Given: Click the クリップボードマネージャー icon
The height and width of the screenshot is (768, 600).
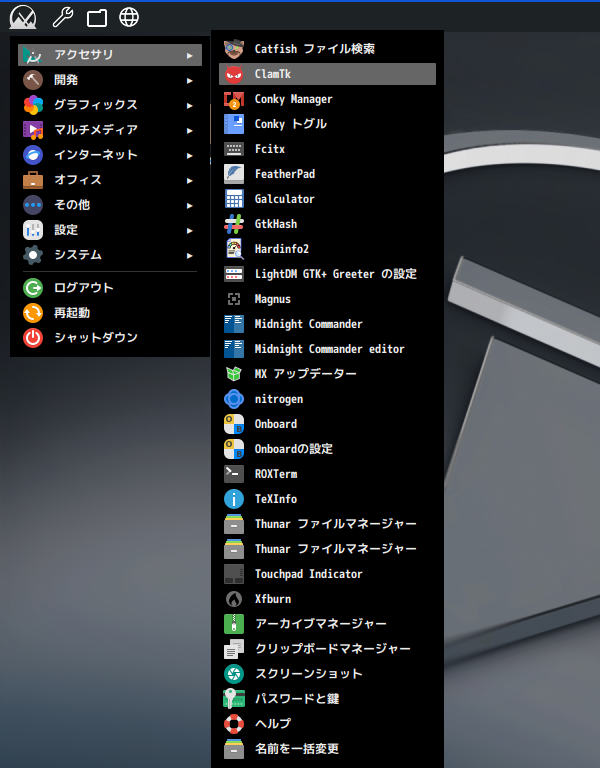Looking at the screenshot, I should [x=234, y=649].
